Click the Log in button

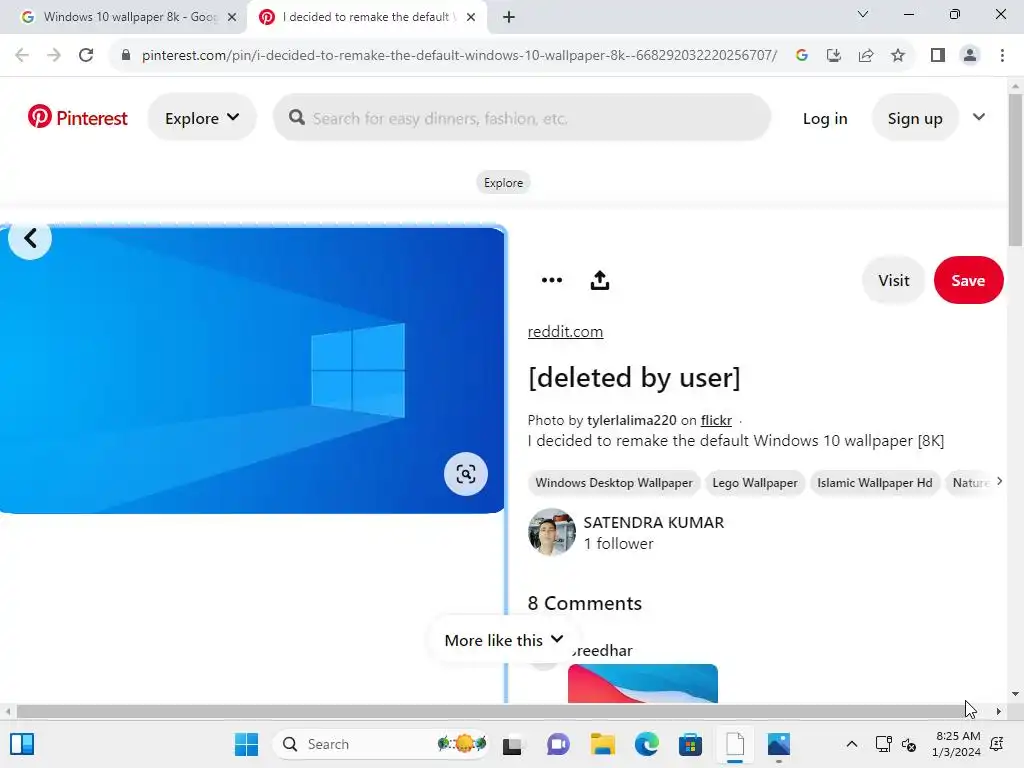tap(825, 118)
